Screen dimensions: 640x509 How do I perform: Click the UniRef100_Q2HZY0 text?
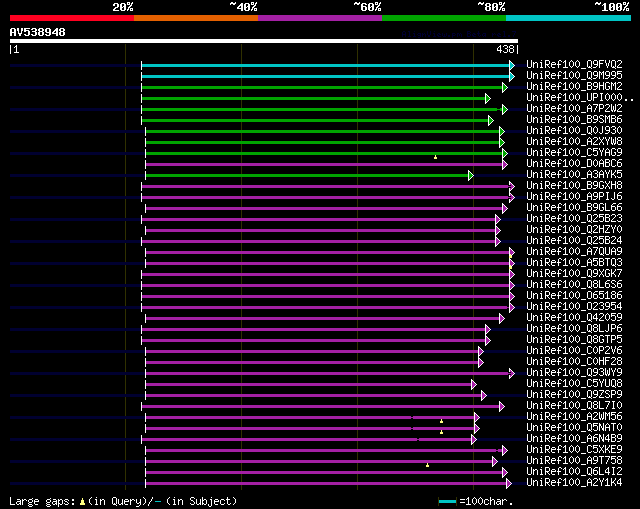click(x=574, y=230)
